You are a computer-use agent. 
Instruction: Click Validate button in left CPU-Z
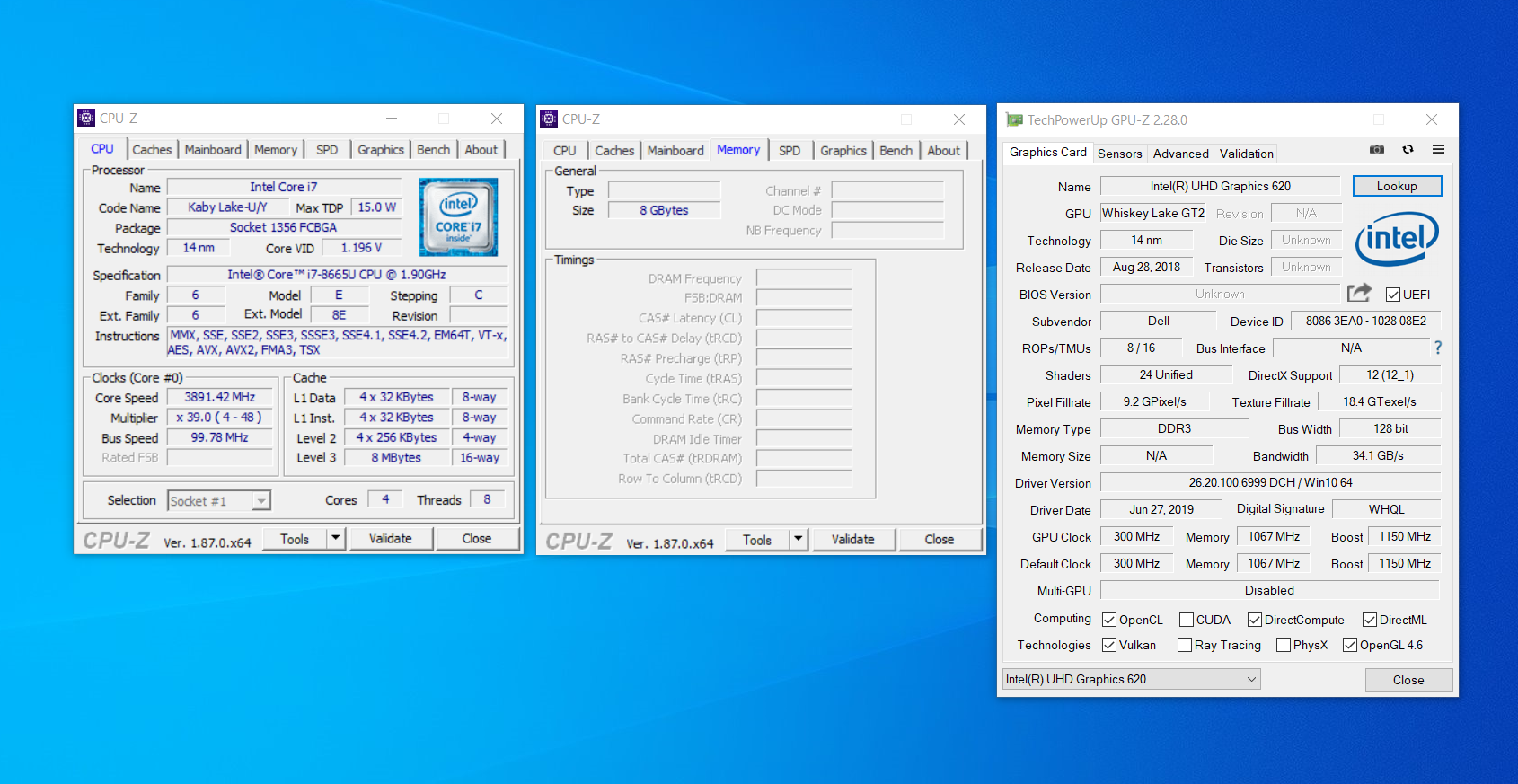click(x=391, y=538)
